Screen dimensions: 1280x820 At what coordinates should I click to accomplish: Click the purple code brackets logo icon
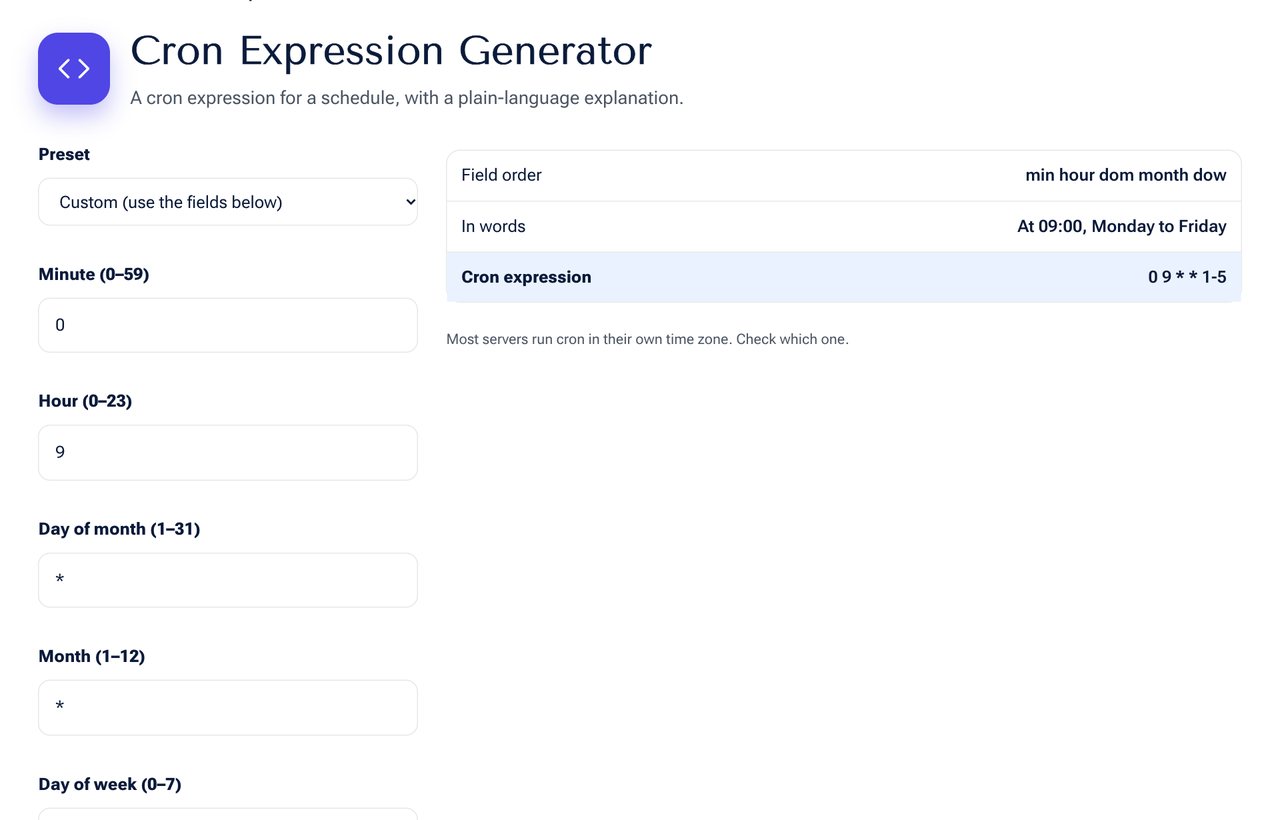click(74, 69)
